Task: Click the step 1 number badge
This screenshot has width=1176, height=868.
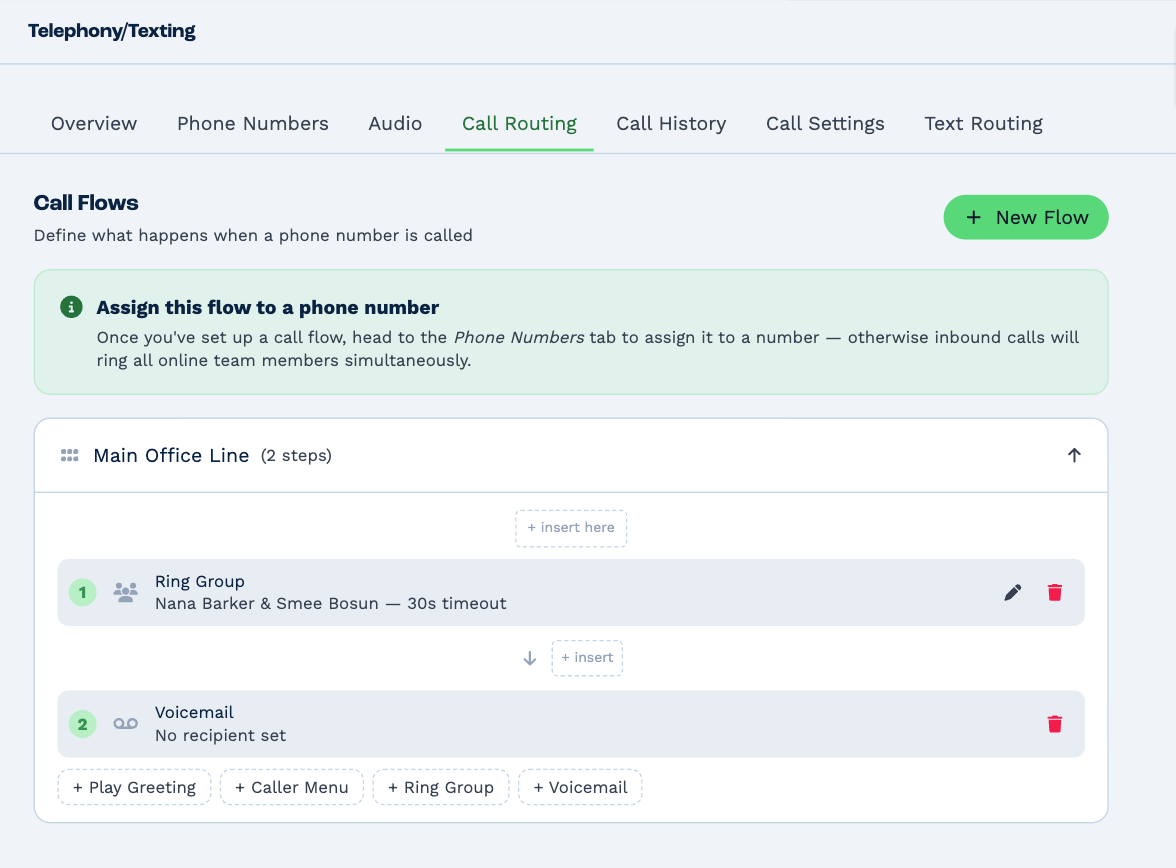Action: (82, 593)
